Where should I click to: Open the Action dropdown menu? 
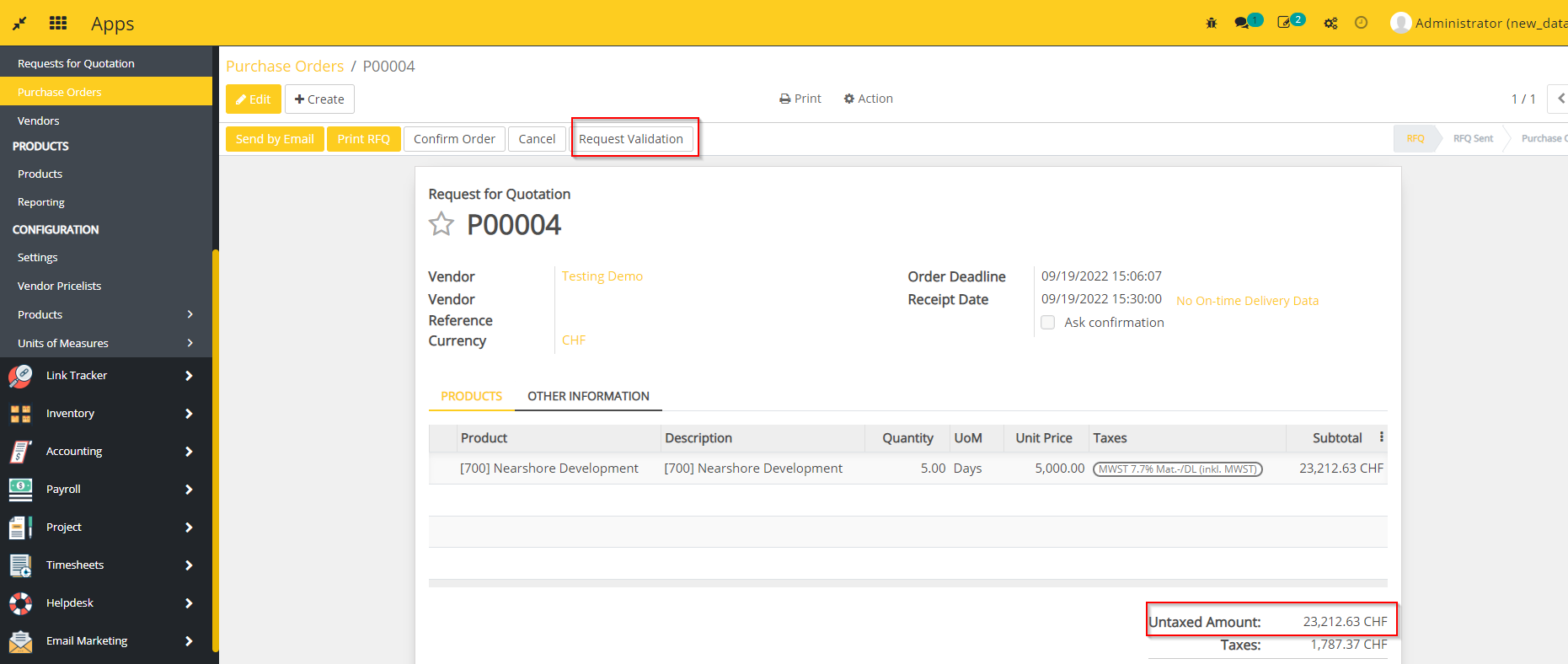[868, 99]
